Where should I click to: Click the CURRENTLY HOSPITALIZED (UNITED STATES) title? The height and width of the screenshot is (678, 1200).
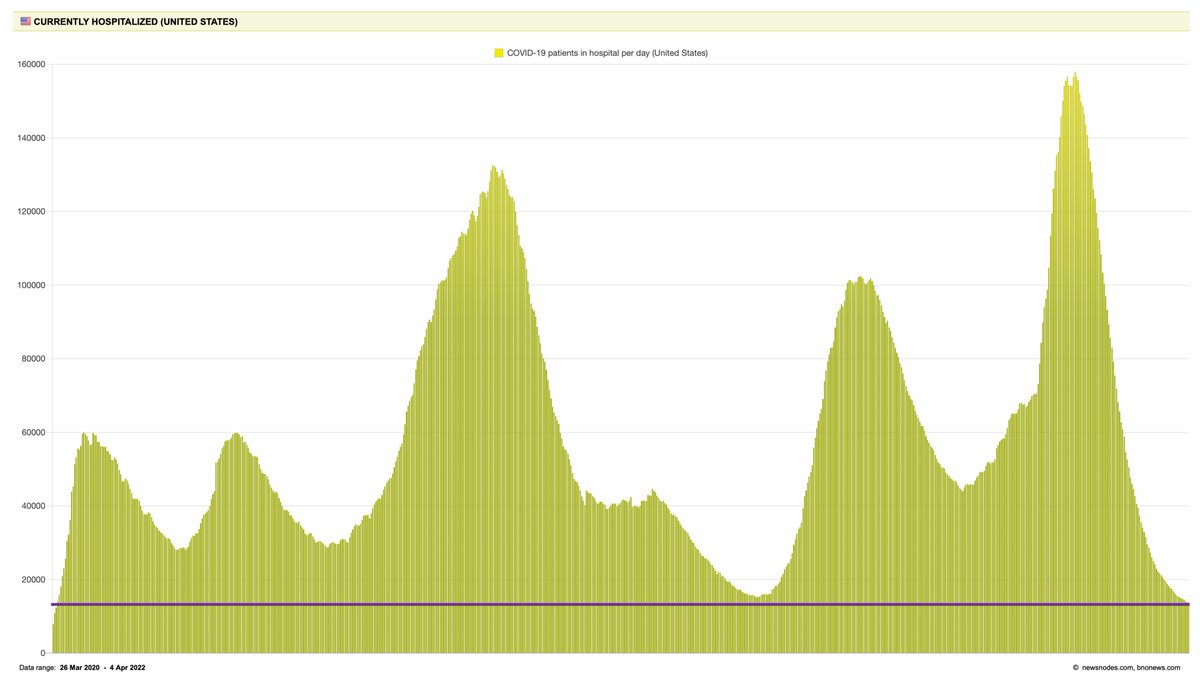click(136, 20)
